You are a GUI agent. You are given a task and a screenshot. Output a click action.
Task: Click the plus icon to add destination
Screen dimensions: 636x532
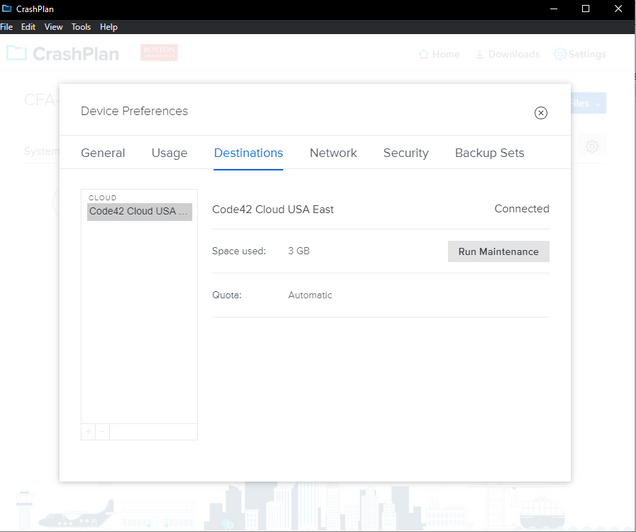click(x=88, y=431)
